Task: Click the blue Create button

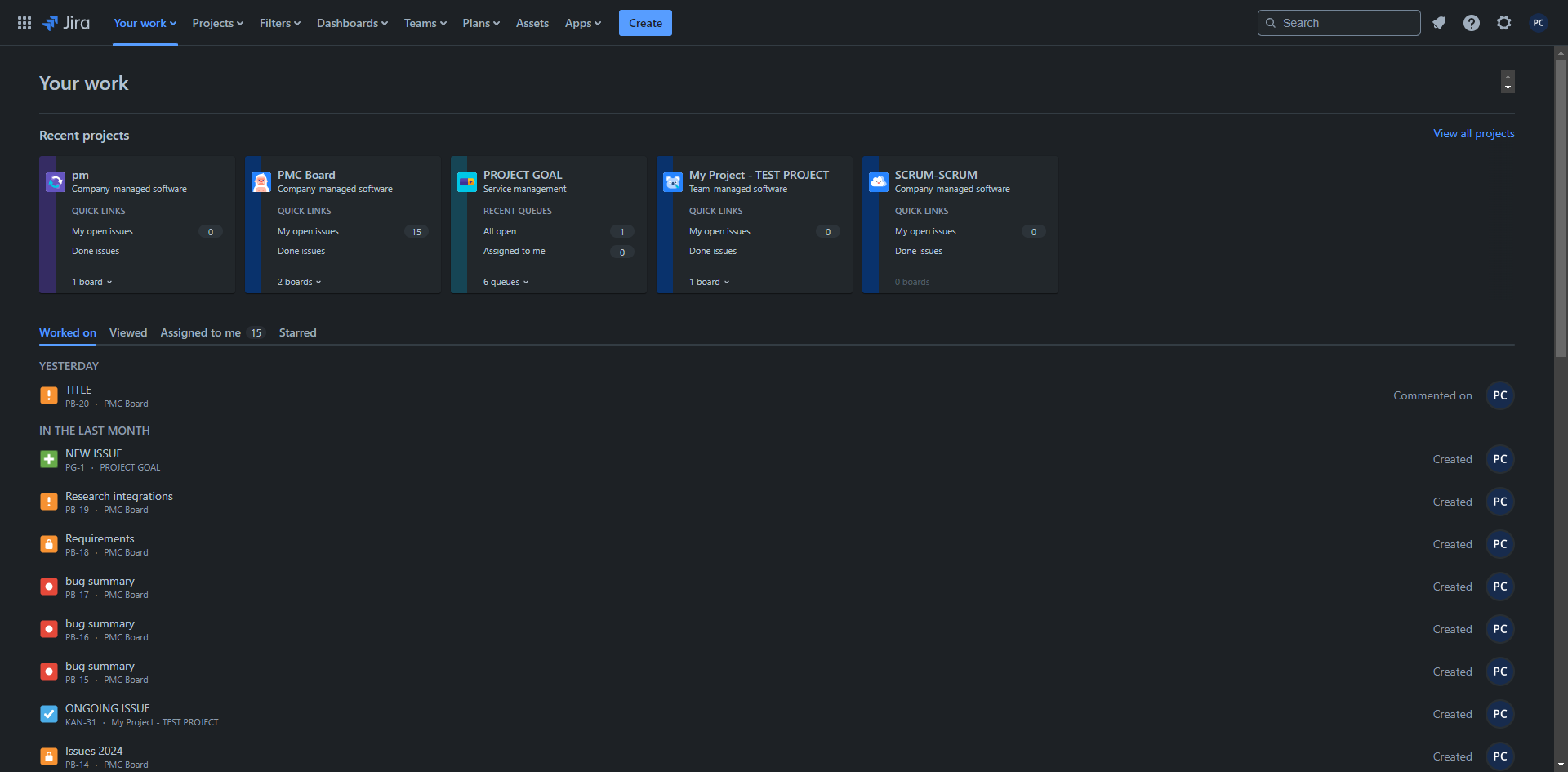Action: pyautogui.click(x=645, y=23)
